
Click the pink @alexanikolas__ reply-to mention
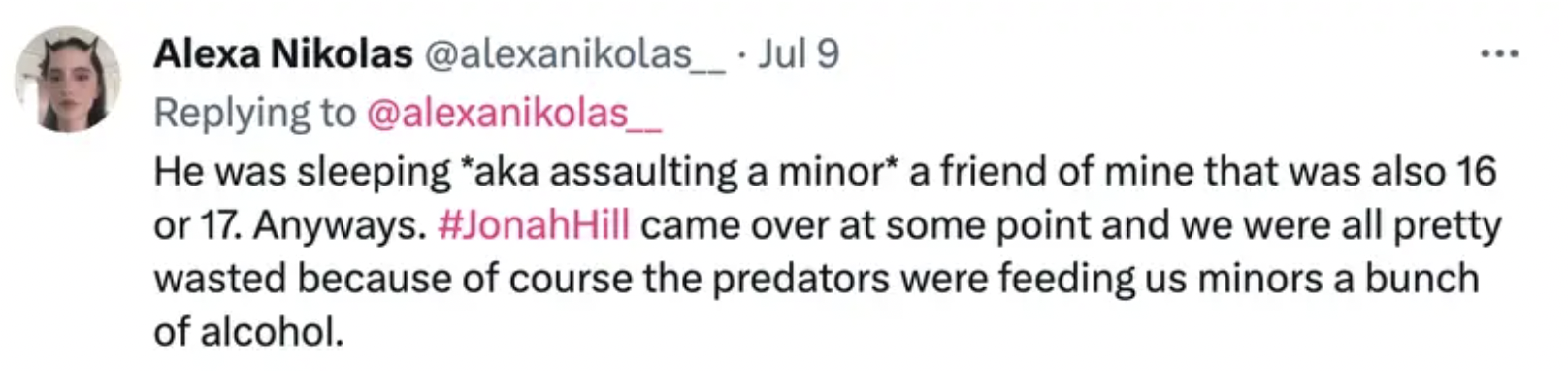click(x=514, y=114)
